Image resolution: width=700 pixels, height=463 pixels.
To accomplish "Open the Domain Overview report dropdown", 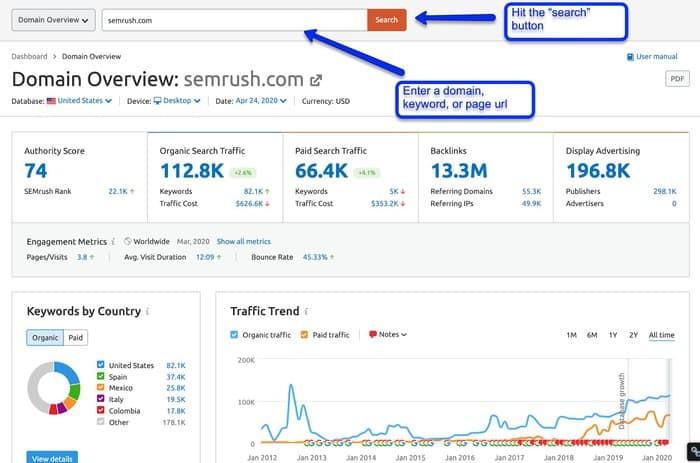I will [53, 20].
